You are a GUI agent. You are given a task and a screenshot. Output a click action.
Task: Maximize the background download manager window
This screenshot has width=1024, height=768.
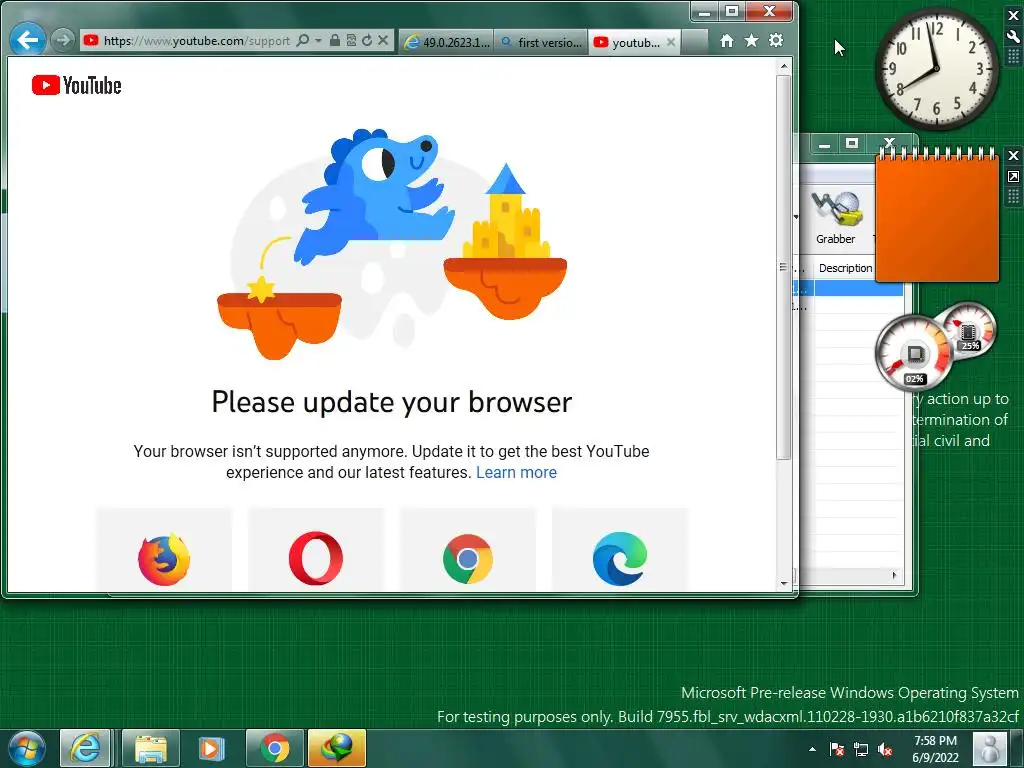click(852, 143)
